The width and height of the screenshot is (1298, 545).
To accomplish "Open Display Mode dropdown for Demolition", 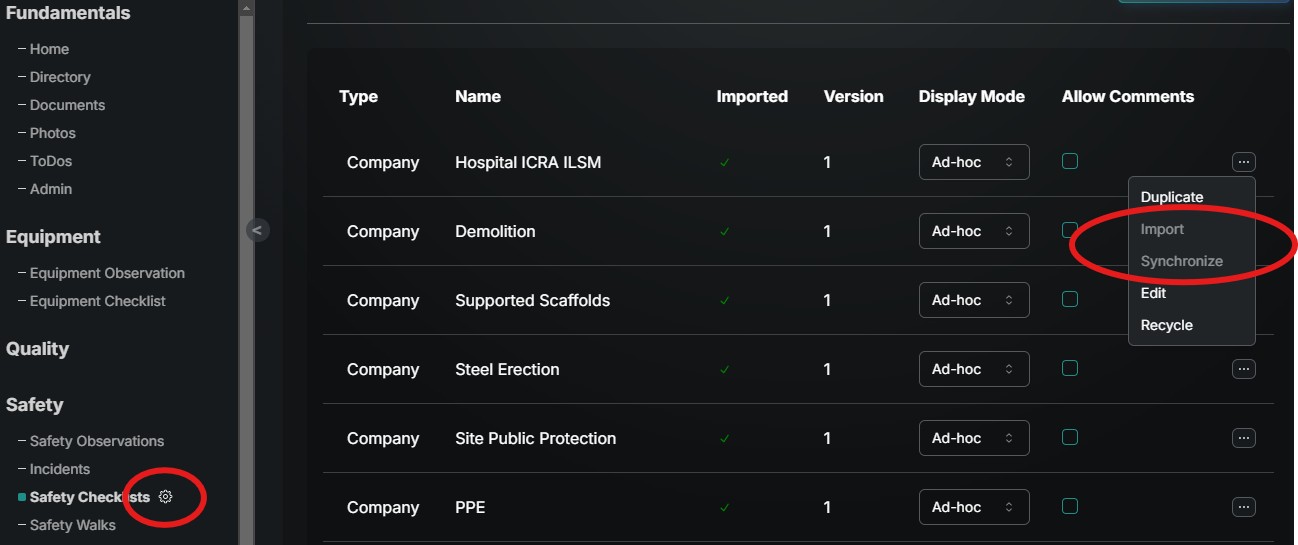I will coord(973,231).
